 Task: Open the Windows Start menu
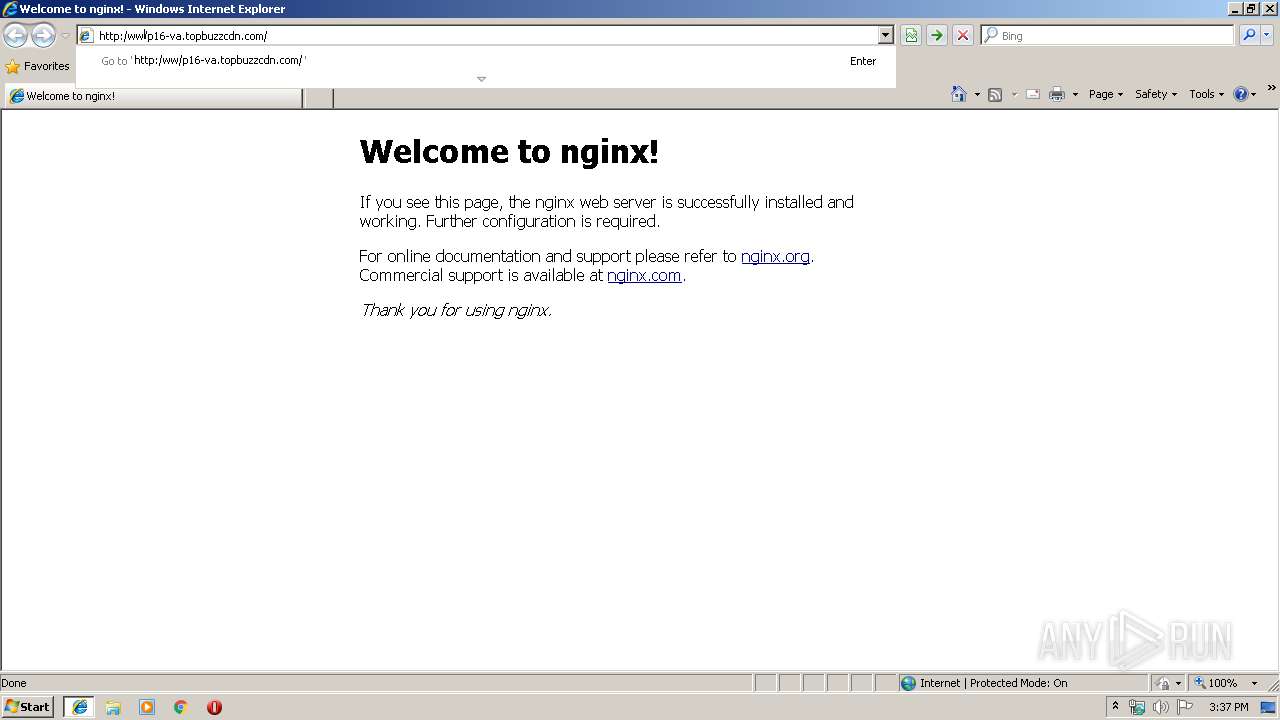point(27,707)
